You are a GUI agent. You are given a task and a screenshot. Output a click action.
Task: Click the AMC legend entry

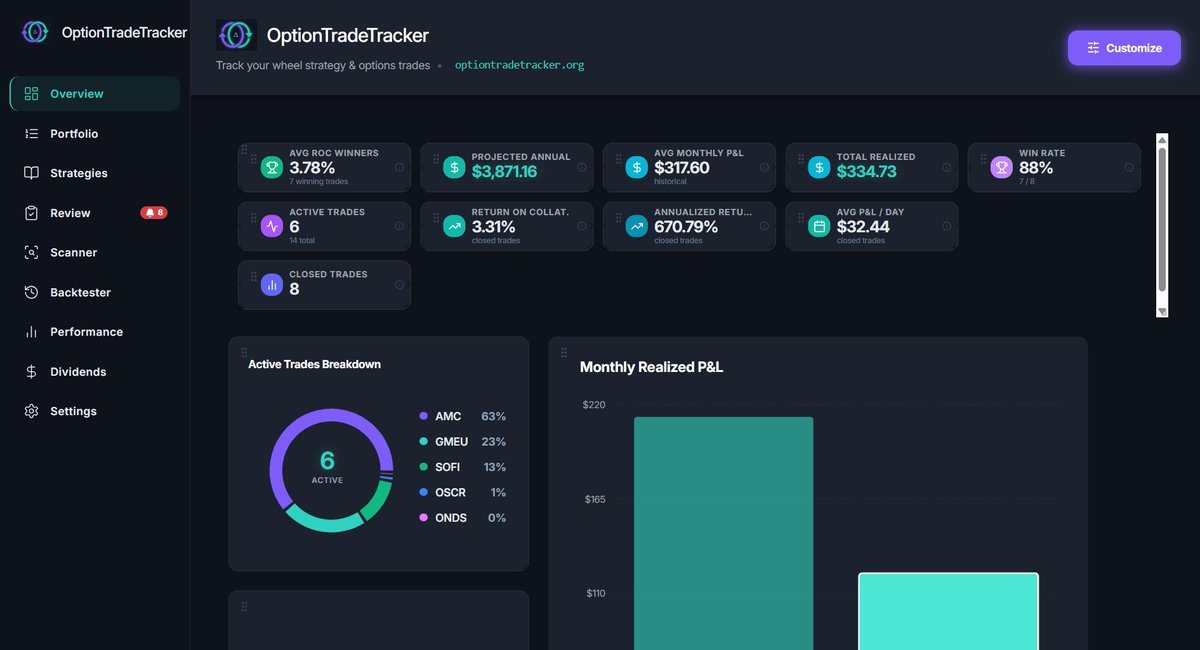[463, 416]
